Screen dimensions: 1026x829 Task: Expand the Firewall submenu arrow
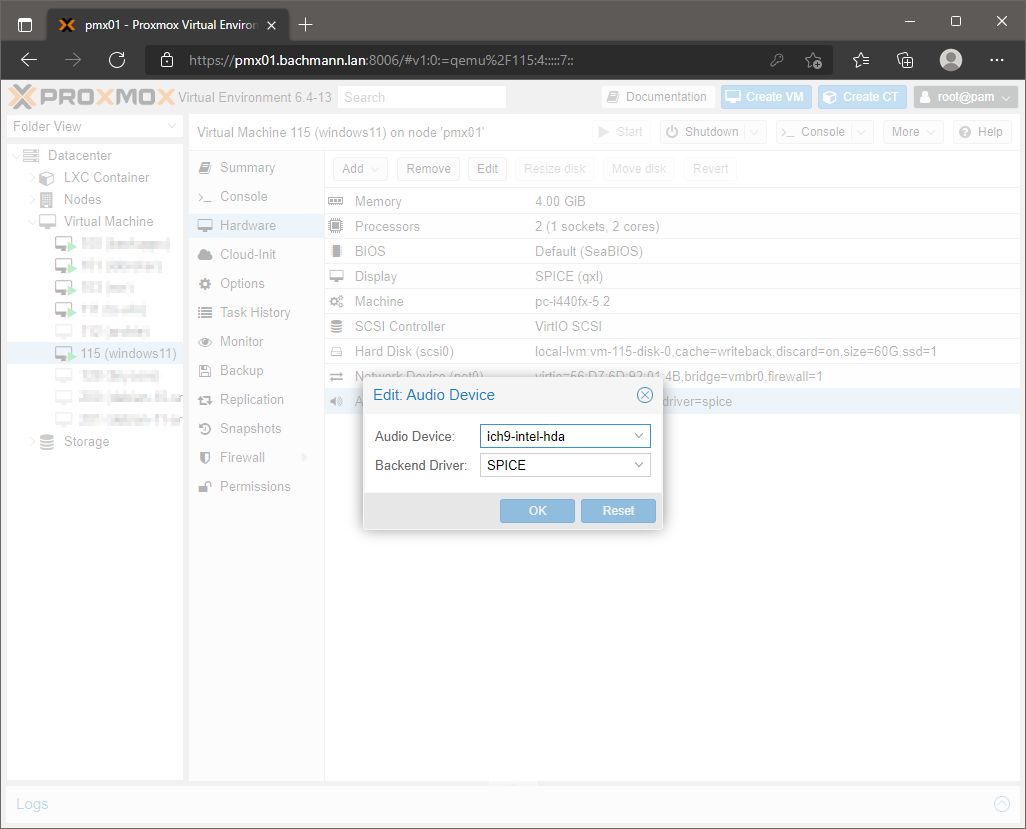coord(304,457)
